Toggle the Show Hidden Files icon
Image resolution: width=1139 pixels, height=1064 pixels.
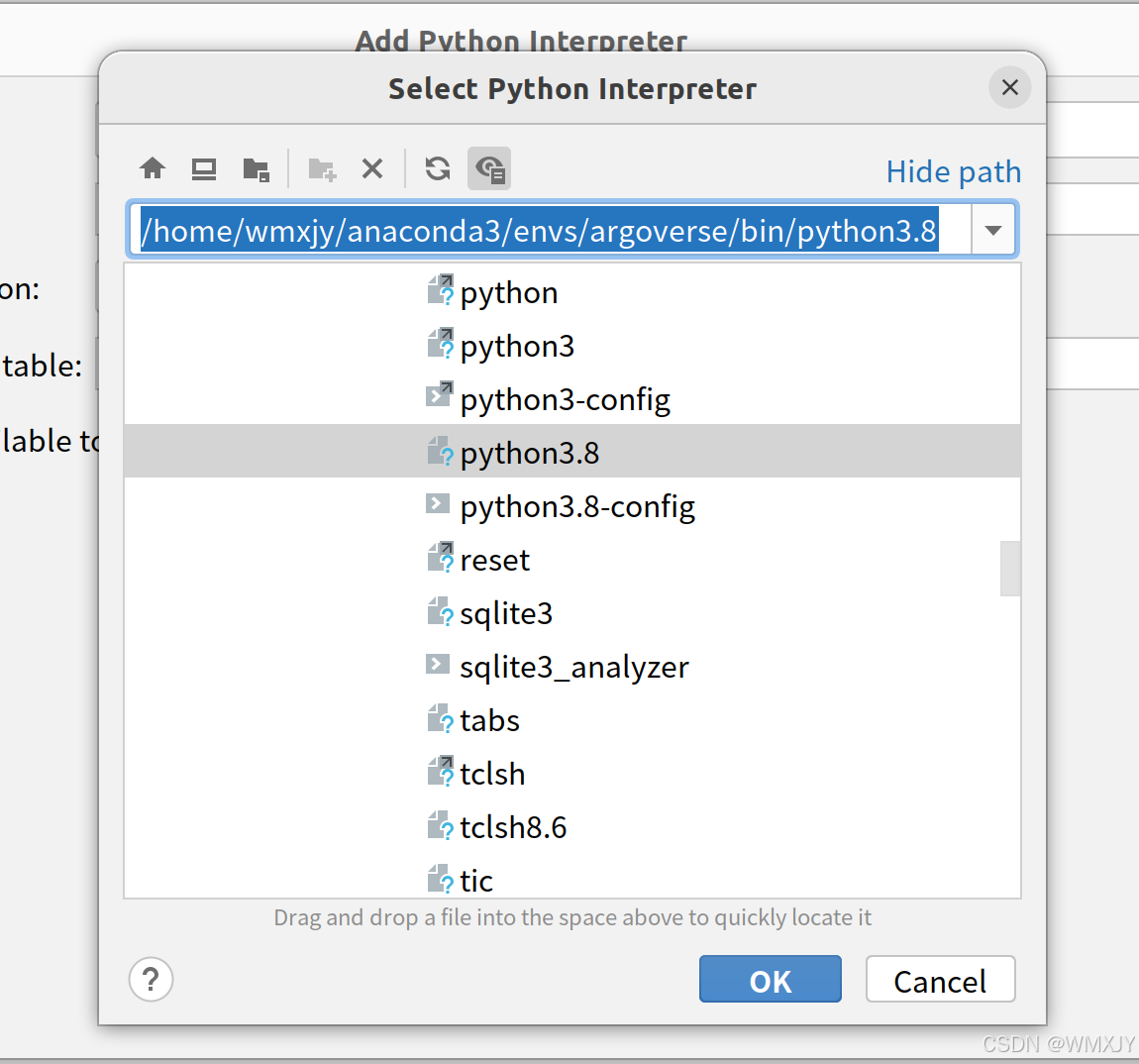click(x=489, y=168)
